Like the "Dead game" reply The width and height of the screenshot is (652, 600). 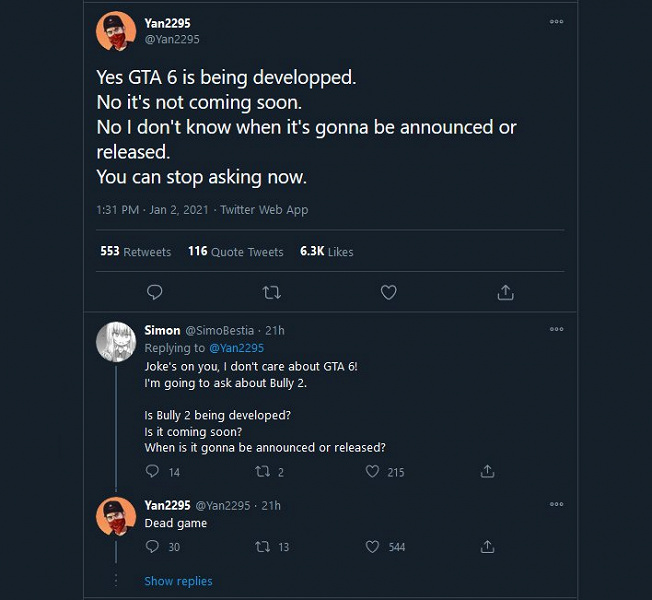372,547
